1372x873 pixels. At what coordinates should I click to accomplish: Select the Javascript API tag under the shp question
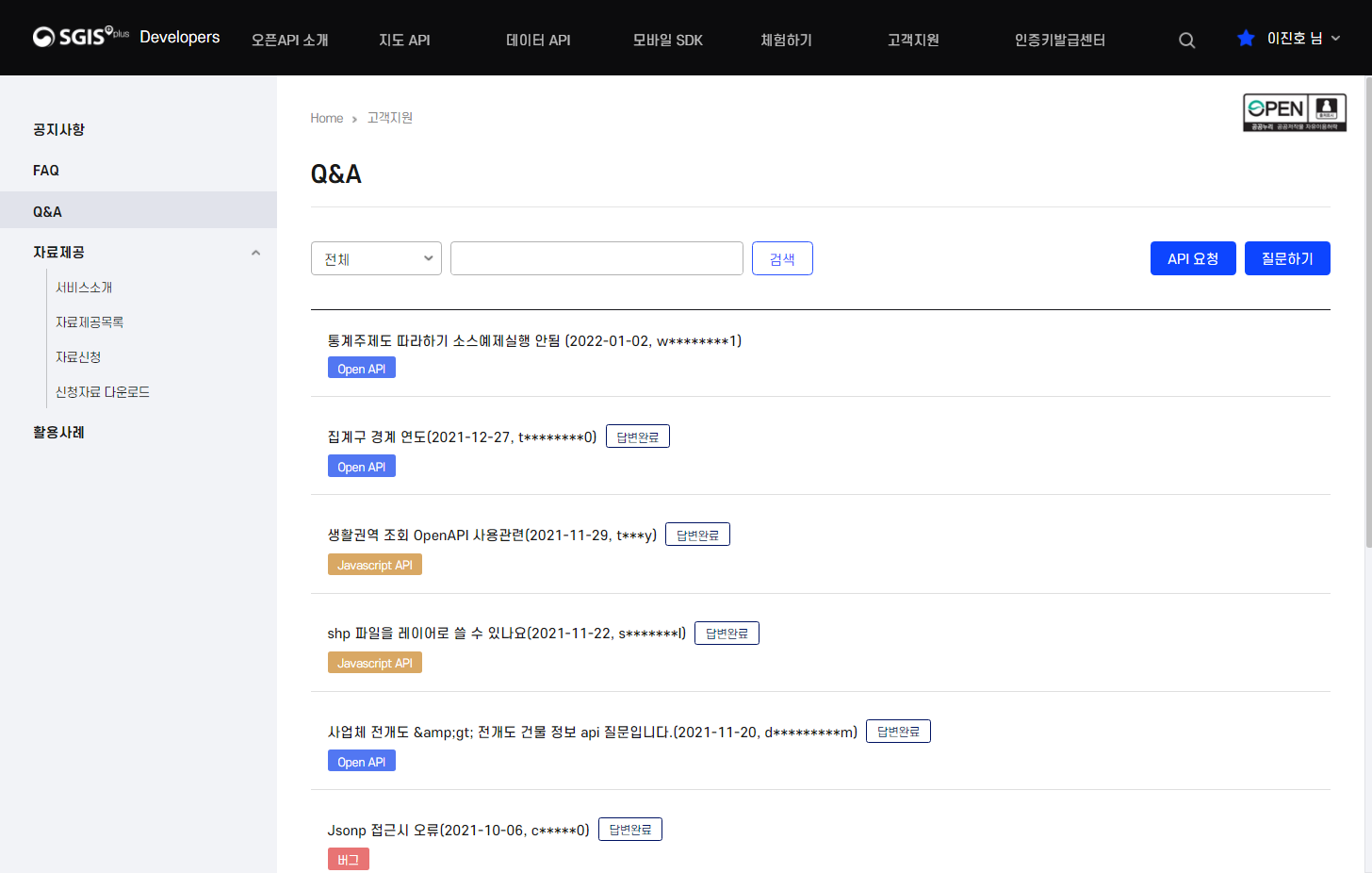[374, 662]
